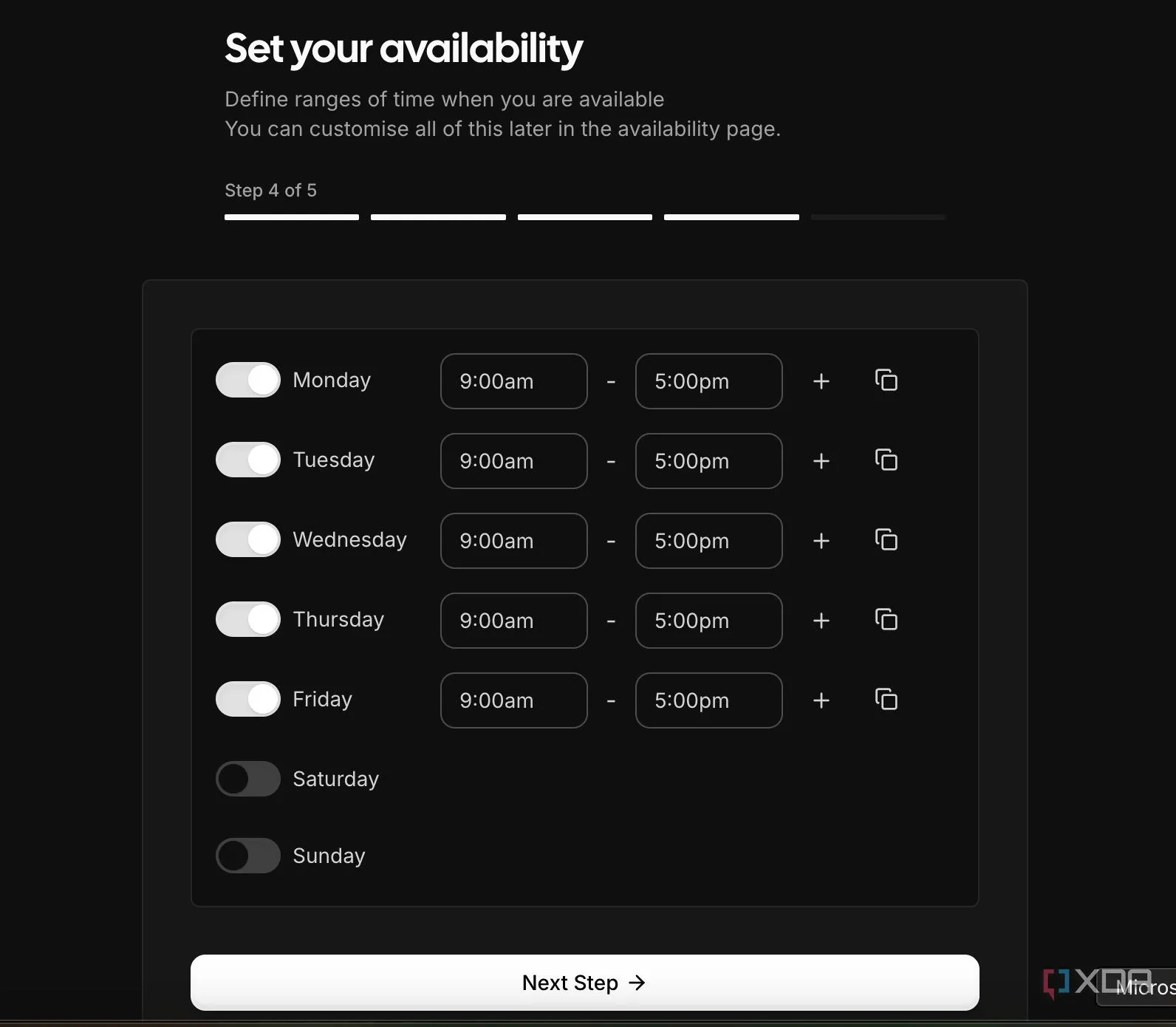Copy Wednesday's times to other days

(886, 539)
